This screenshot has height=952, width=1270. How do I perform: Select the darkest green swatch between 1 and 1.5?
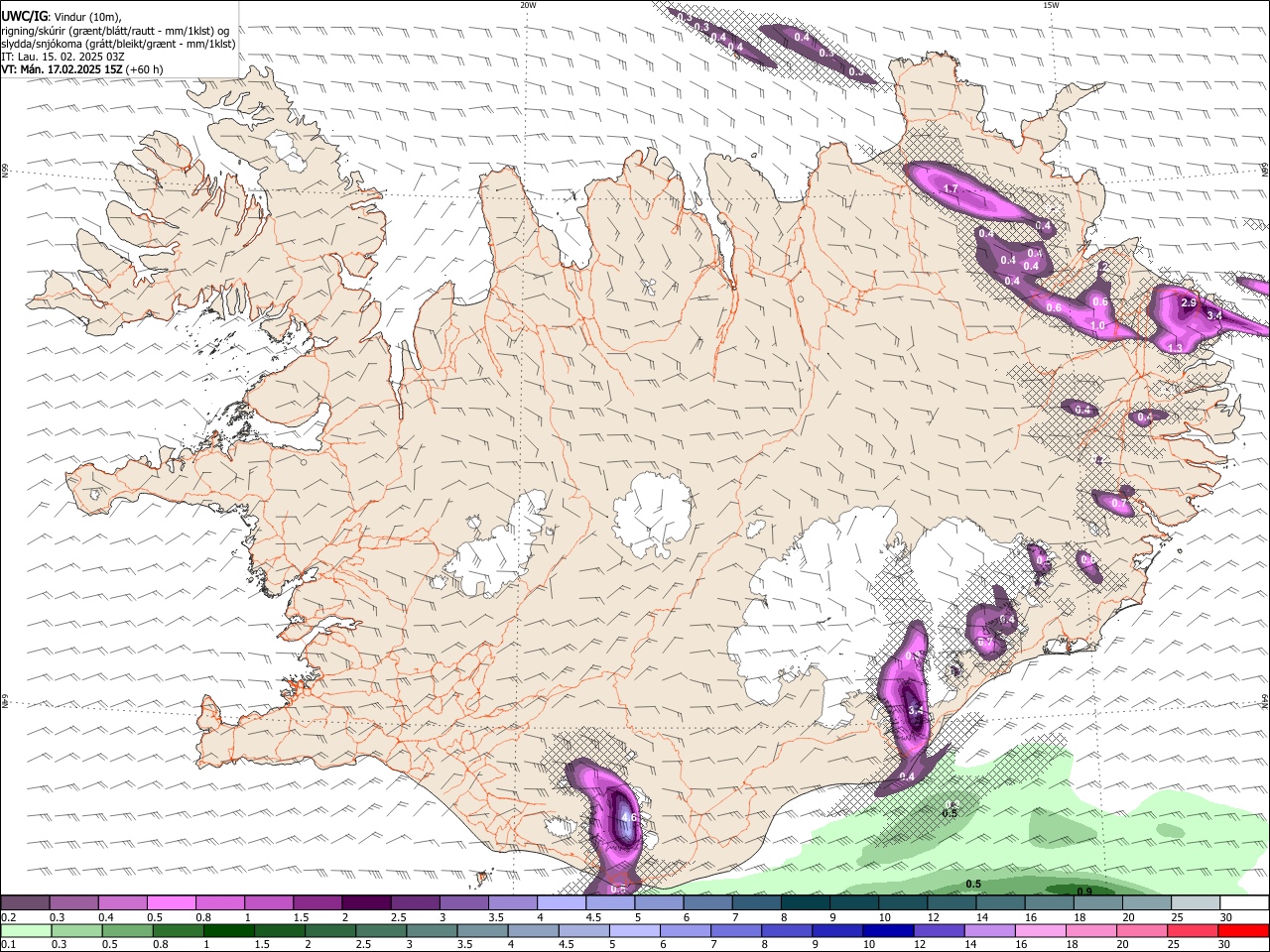tap(228, 931)
